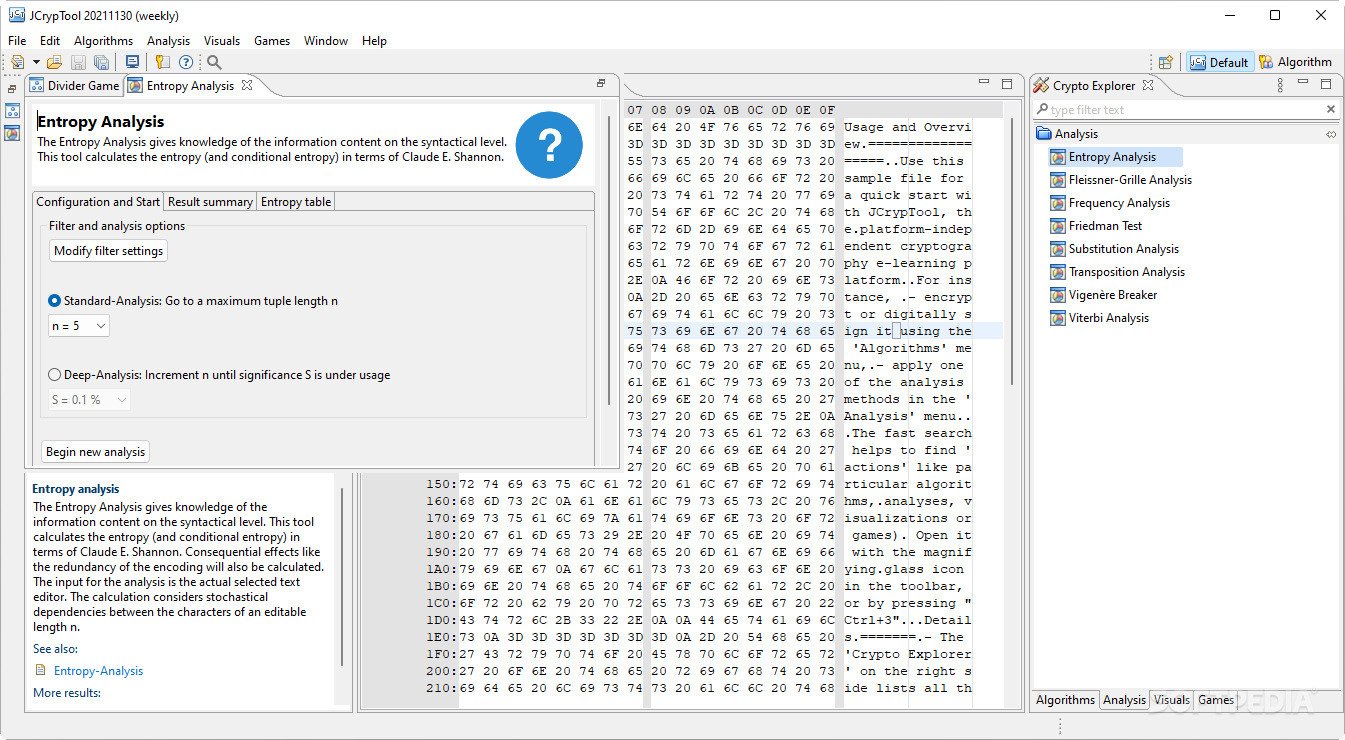
Task: Click Begin new analysis button
Action: [x=95, y=452]
